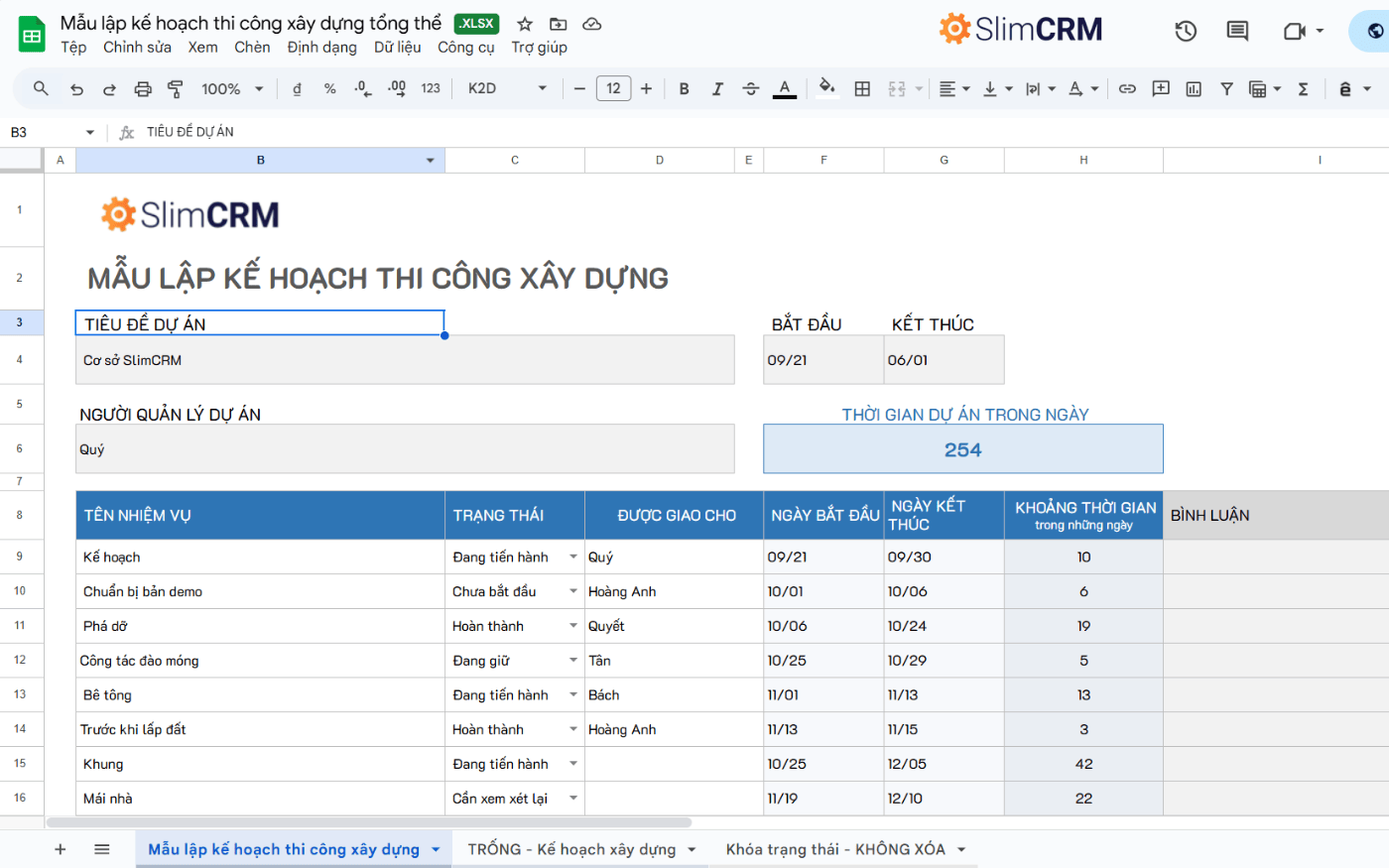Open the K2D font dropdown
This screenshot has width=1389, height=868.
point(507,89)
